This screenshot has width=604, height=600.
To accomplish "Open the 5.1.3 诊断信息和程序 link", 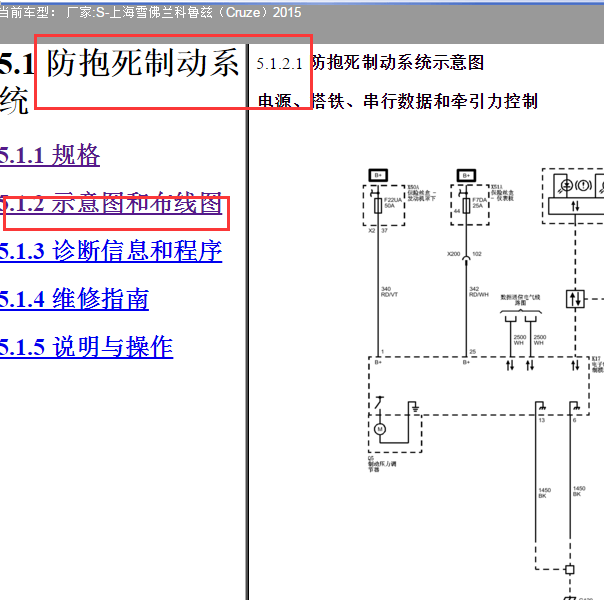I will click(111, 251).
